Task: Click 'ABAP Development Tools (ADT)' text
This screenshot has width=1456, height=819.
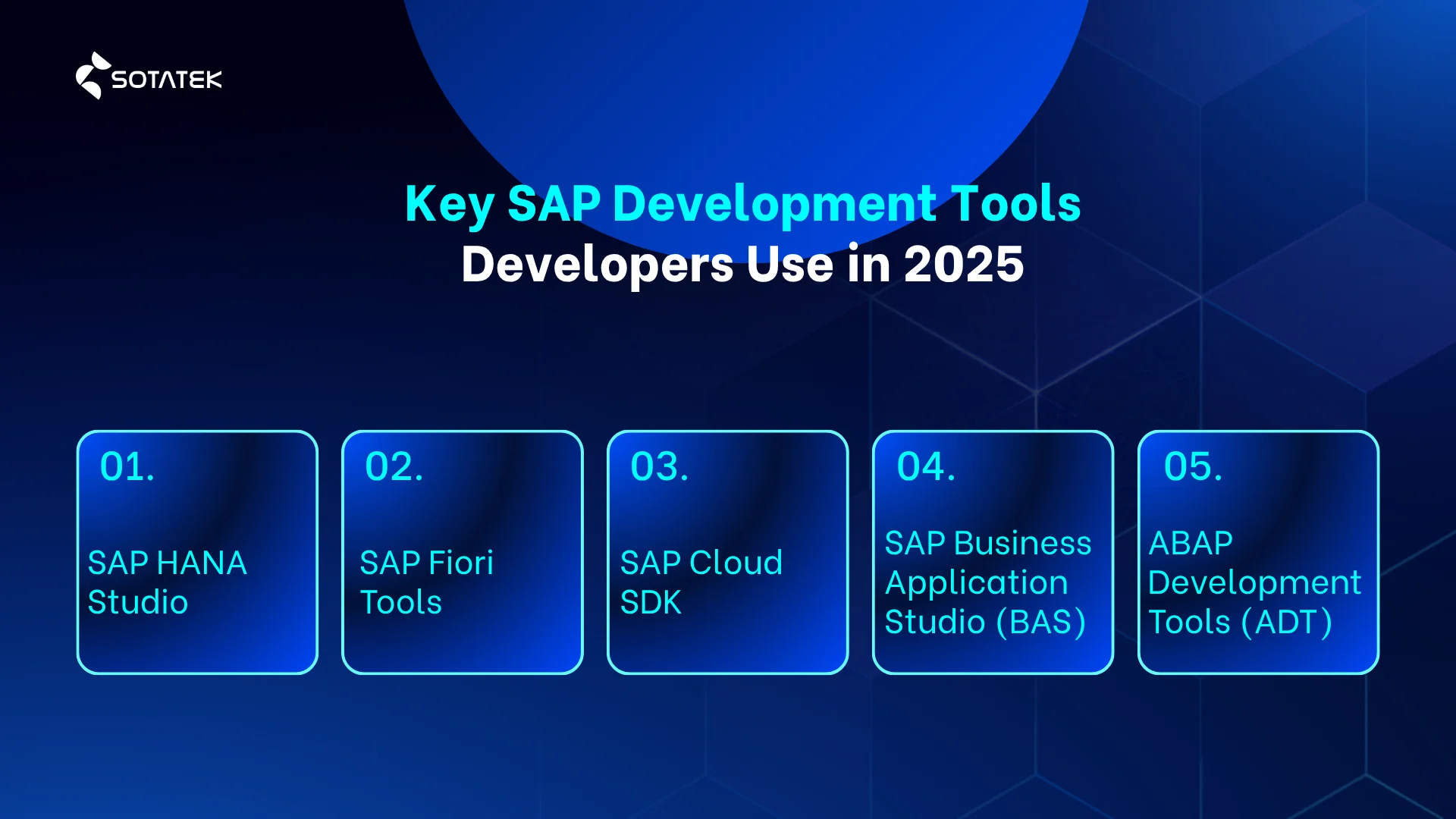Action: click(1254, 582)
